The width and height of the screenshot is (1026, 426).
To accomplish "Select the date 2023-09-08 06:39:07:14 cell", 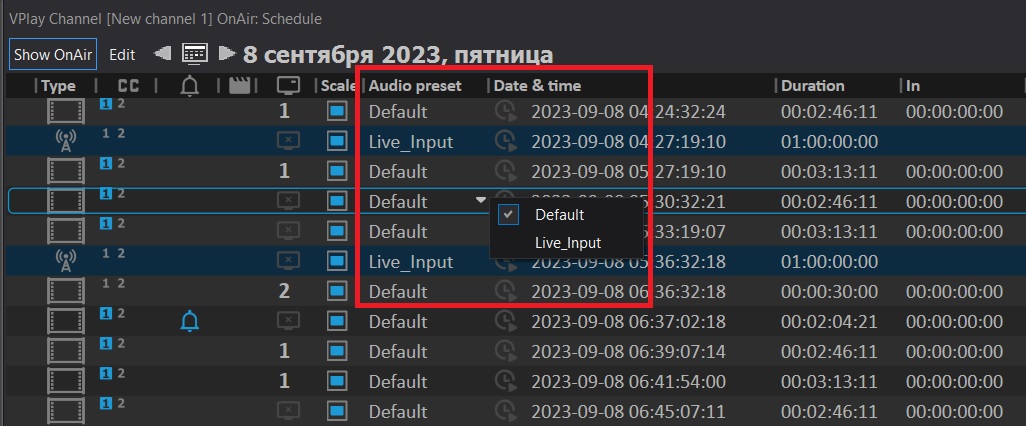I will [628, 351].
